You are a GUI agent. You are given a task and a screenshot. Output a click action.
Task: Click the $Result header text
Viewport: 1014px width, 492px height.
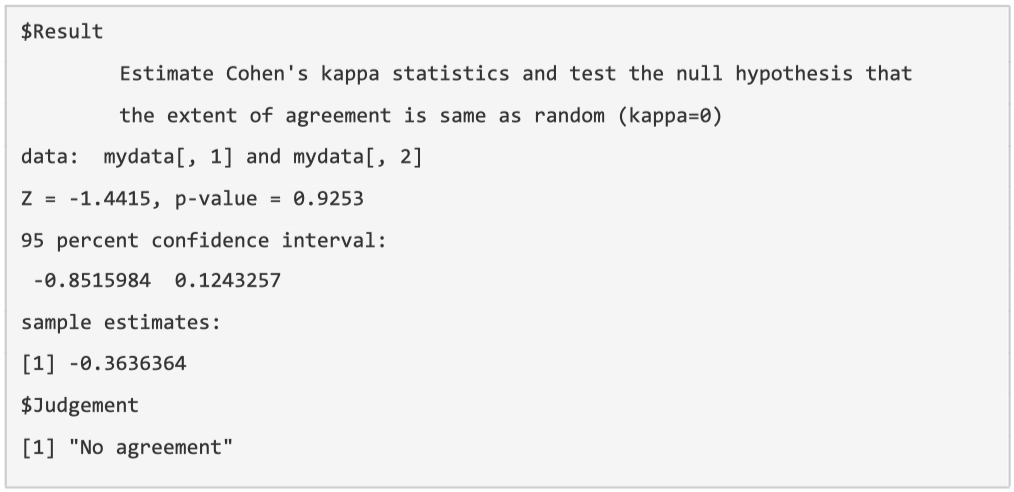[62, 32]
